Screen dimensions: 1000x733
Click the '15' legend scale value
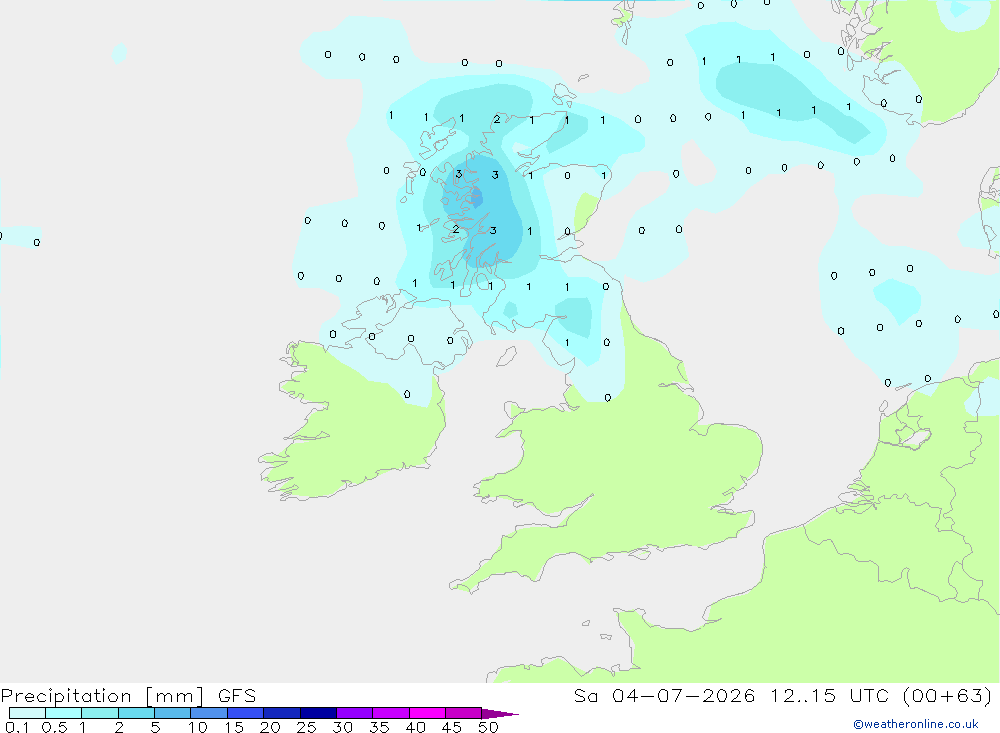[234, 727]
